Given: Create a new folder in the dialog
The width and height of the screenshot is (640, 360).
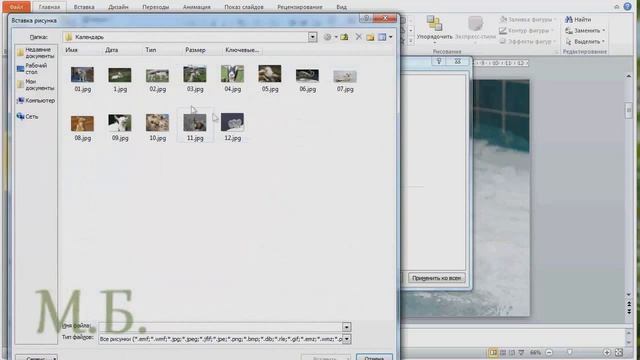Looking at the screenshot, I should (x=370, y=37).
